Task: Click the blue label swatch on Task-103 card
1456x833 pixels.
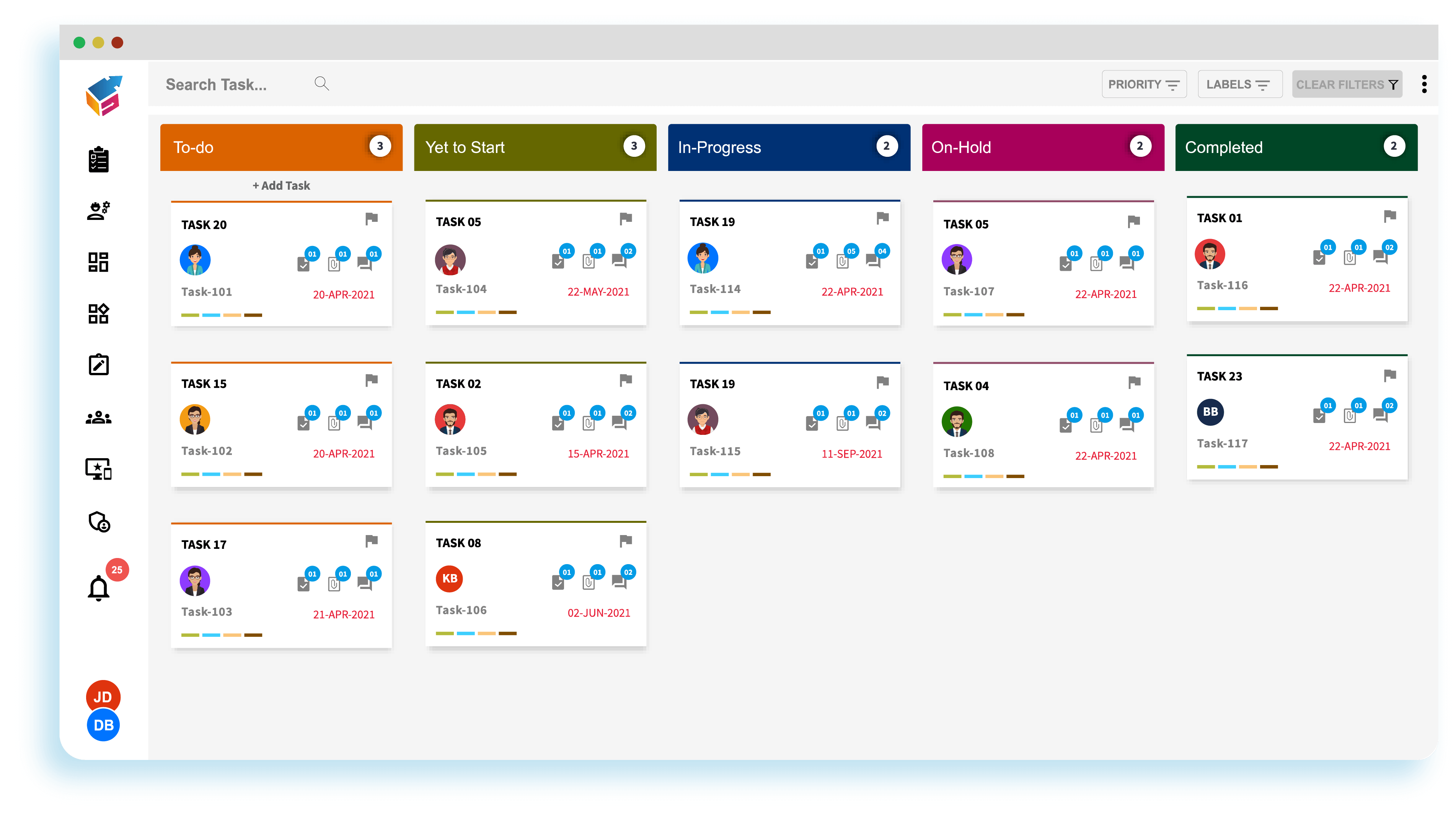Action: pyautogui.click(x=211, y=635)
